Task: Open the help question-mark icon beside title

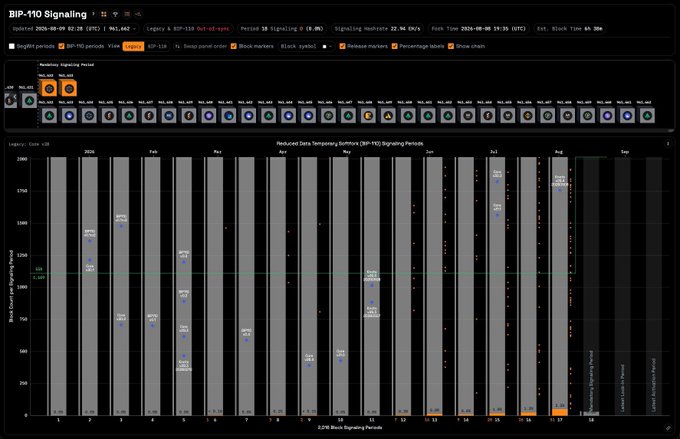Action: 93,14
